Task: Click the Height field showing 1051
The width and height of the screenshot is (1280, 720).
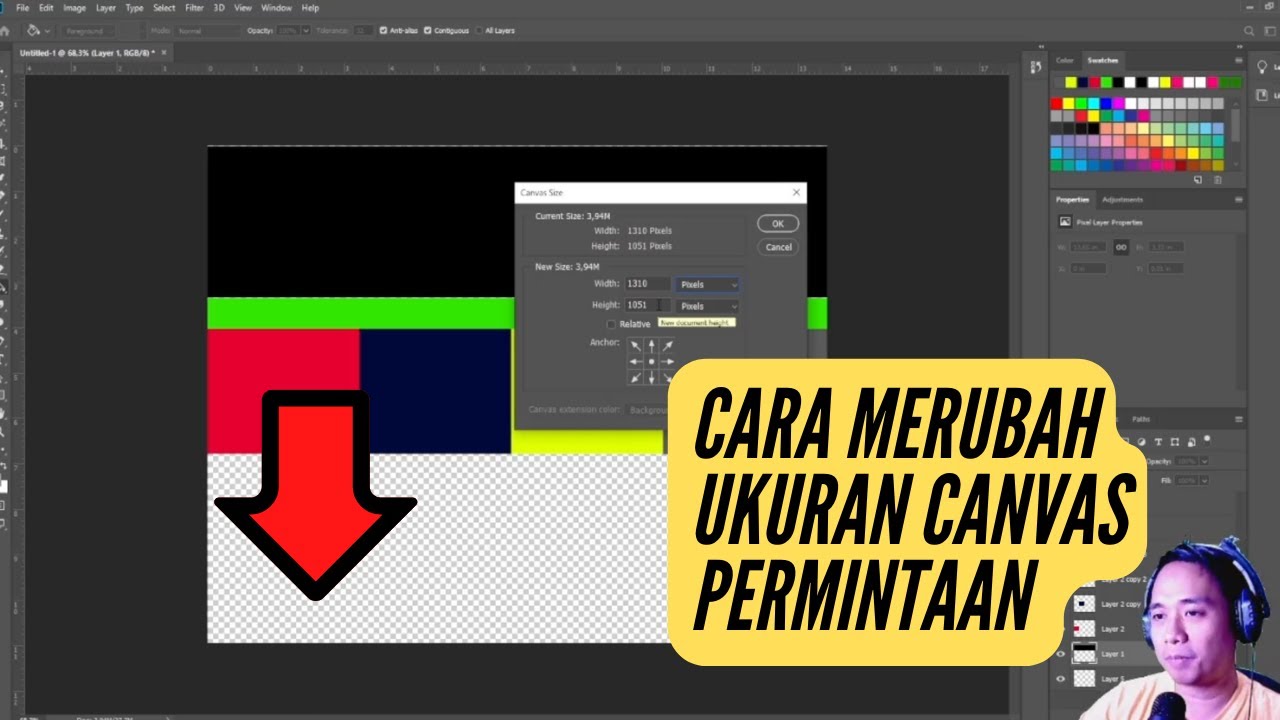Action: tap(648, 305)
